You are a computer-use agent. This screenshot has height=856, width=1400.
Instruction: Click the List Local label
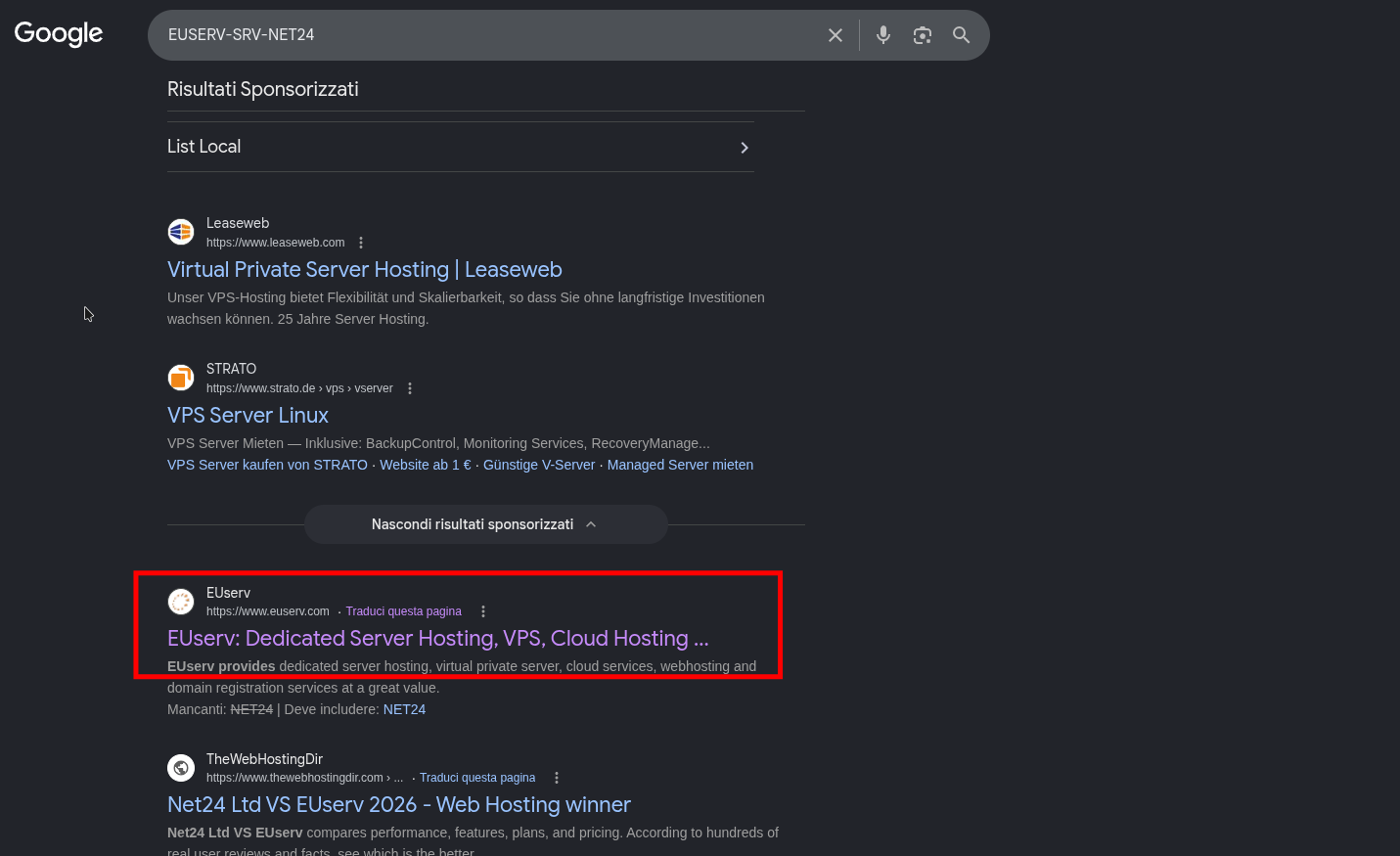coord(203,147)
